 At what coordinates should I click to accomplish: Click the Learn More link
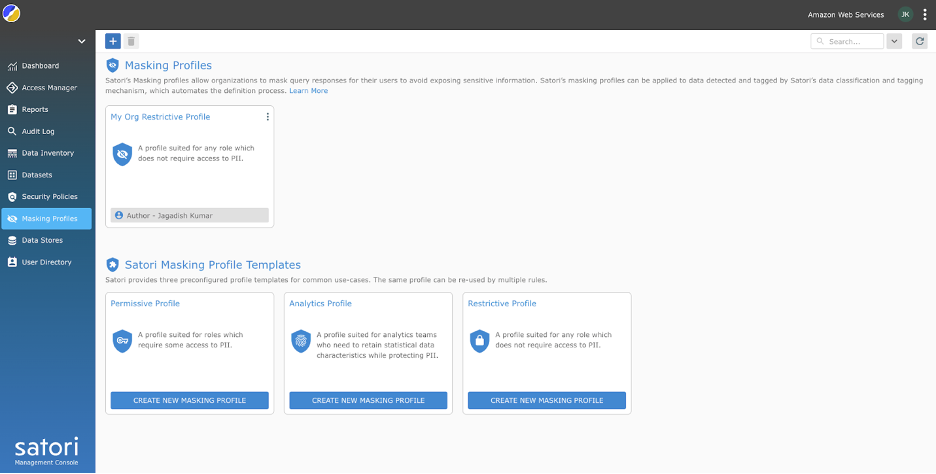(309, 91)
